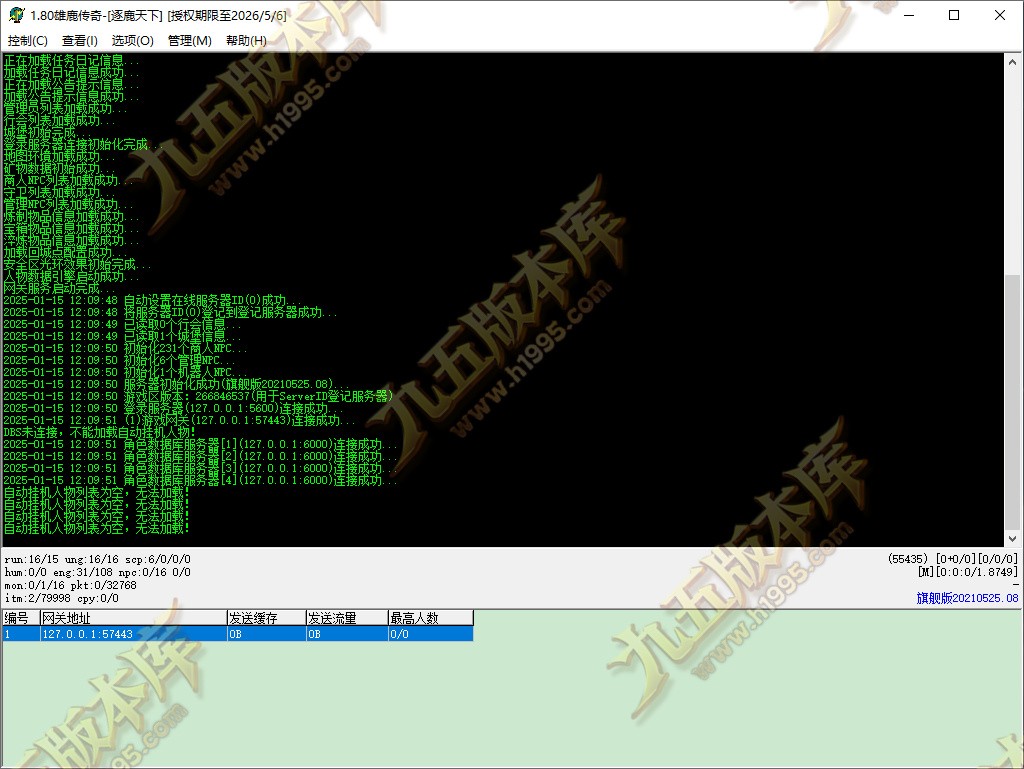Image resolution: width=1024 pixels, height=769 pixels.
Task: Click log line 网关服务启动完成
Action: tap(59, 288)
